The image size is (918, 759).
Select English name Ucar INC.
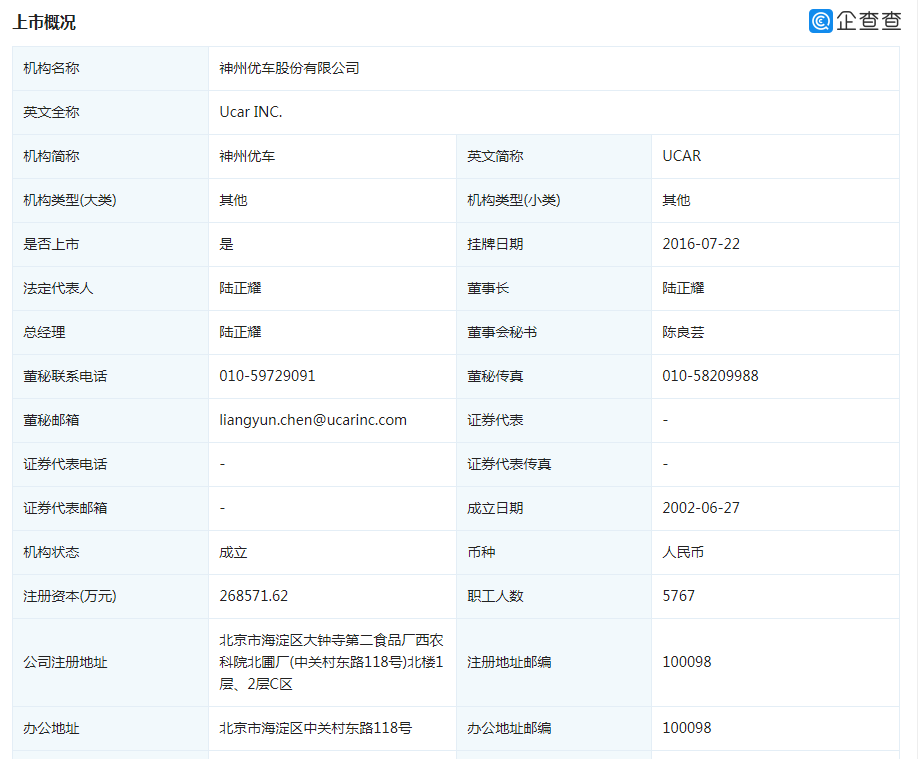[x=251, y=112]
